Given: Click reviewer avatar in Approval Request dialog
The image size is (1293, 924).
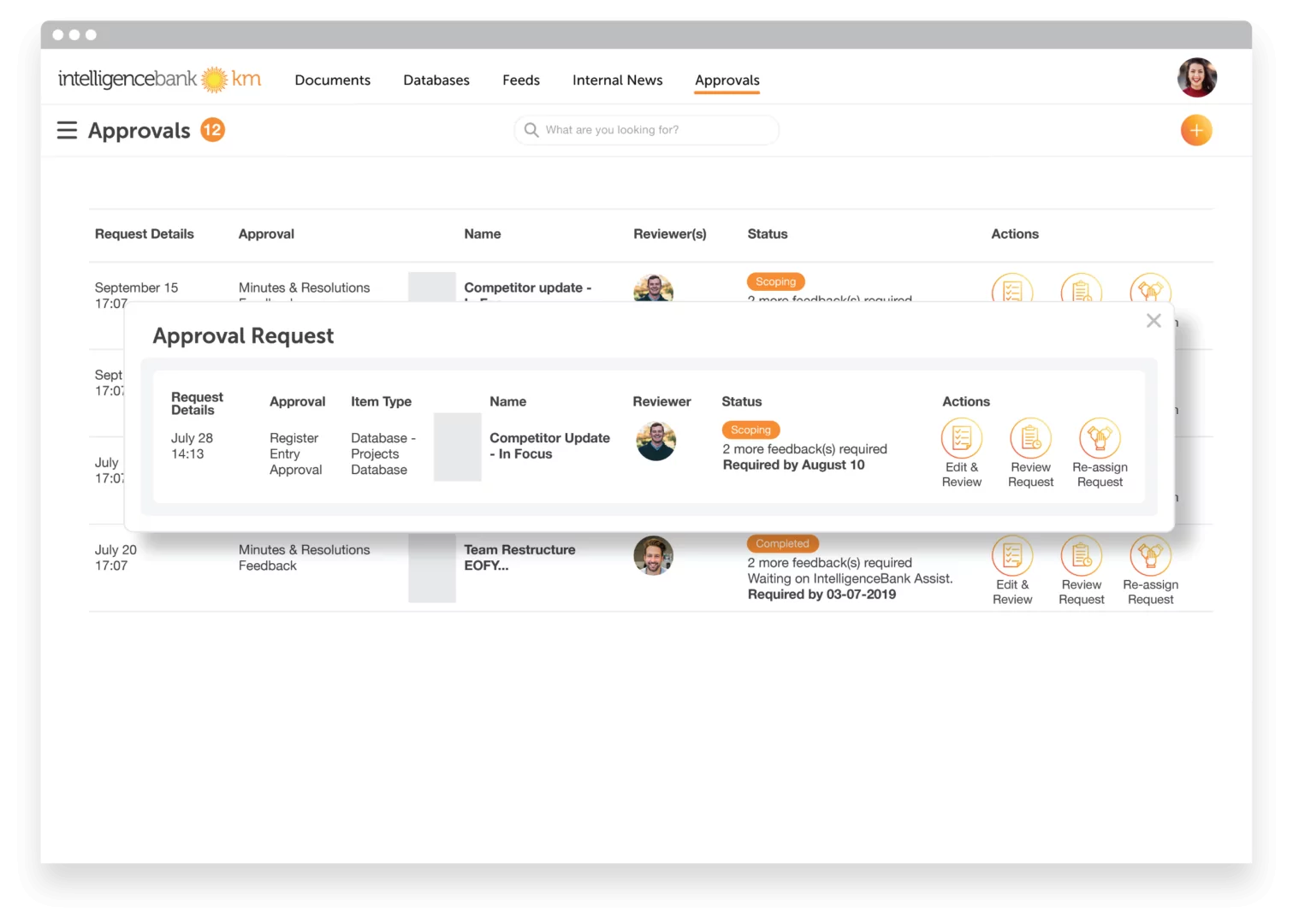Looking at the screenshot, I should [656, 441].
